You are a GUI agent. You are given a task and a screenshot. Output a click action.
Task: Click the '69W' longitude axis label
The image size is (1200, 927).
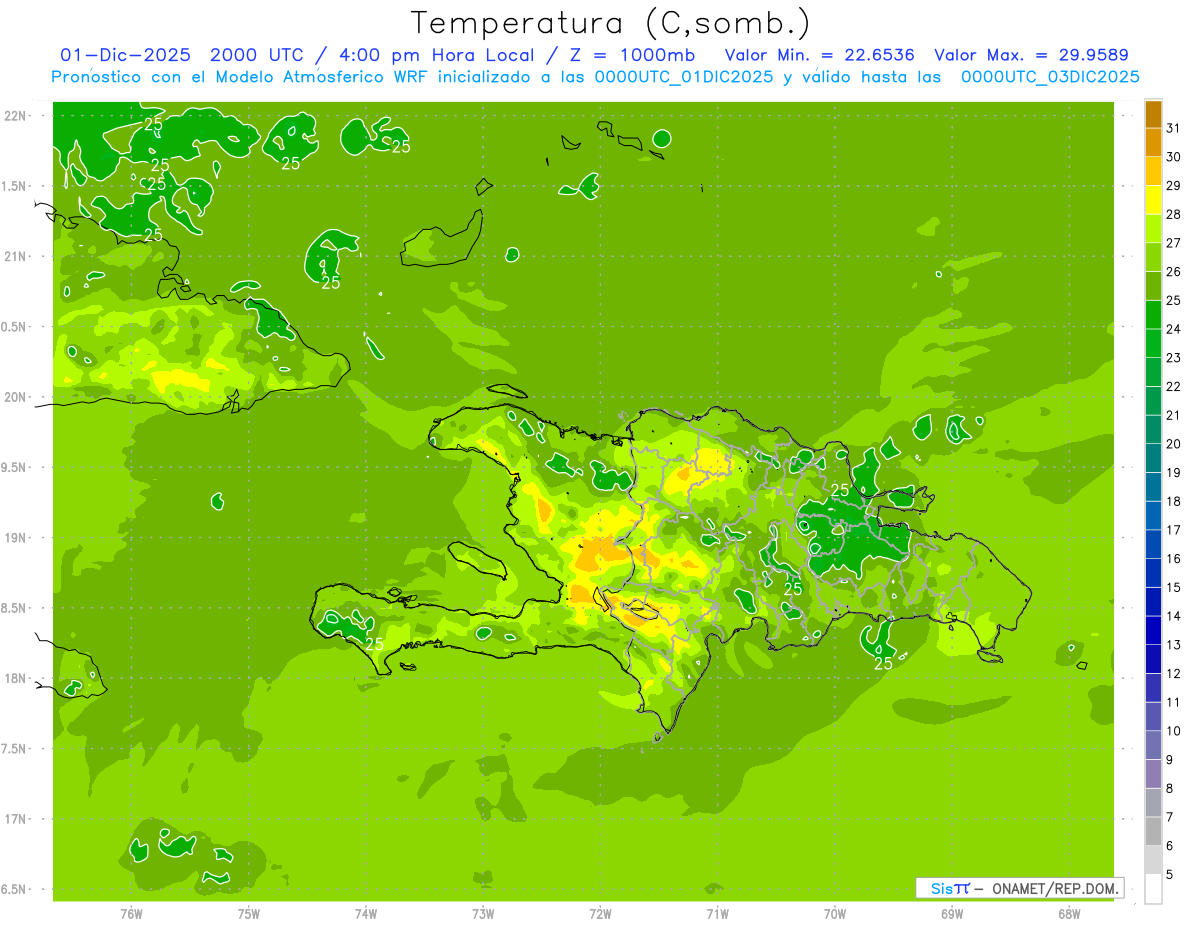[x=952, y=914]
